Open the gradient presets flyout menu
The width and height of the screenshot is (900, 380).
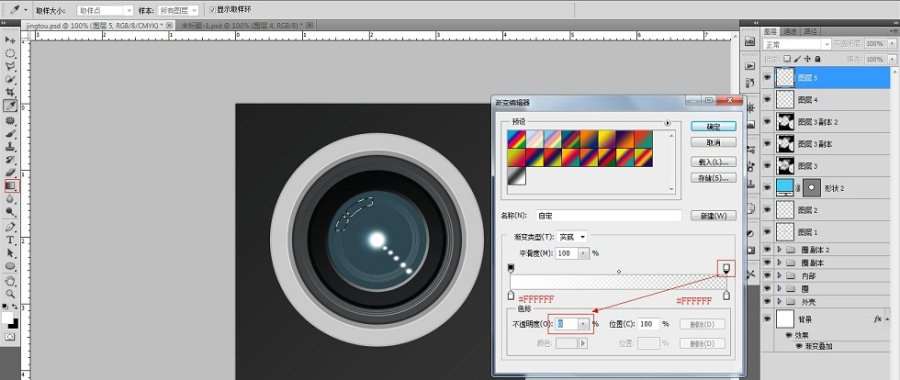tap(668, 123)
